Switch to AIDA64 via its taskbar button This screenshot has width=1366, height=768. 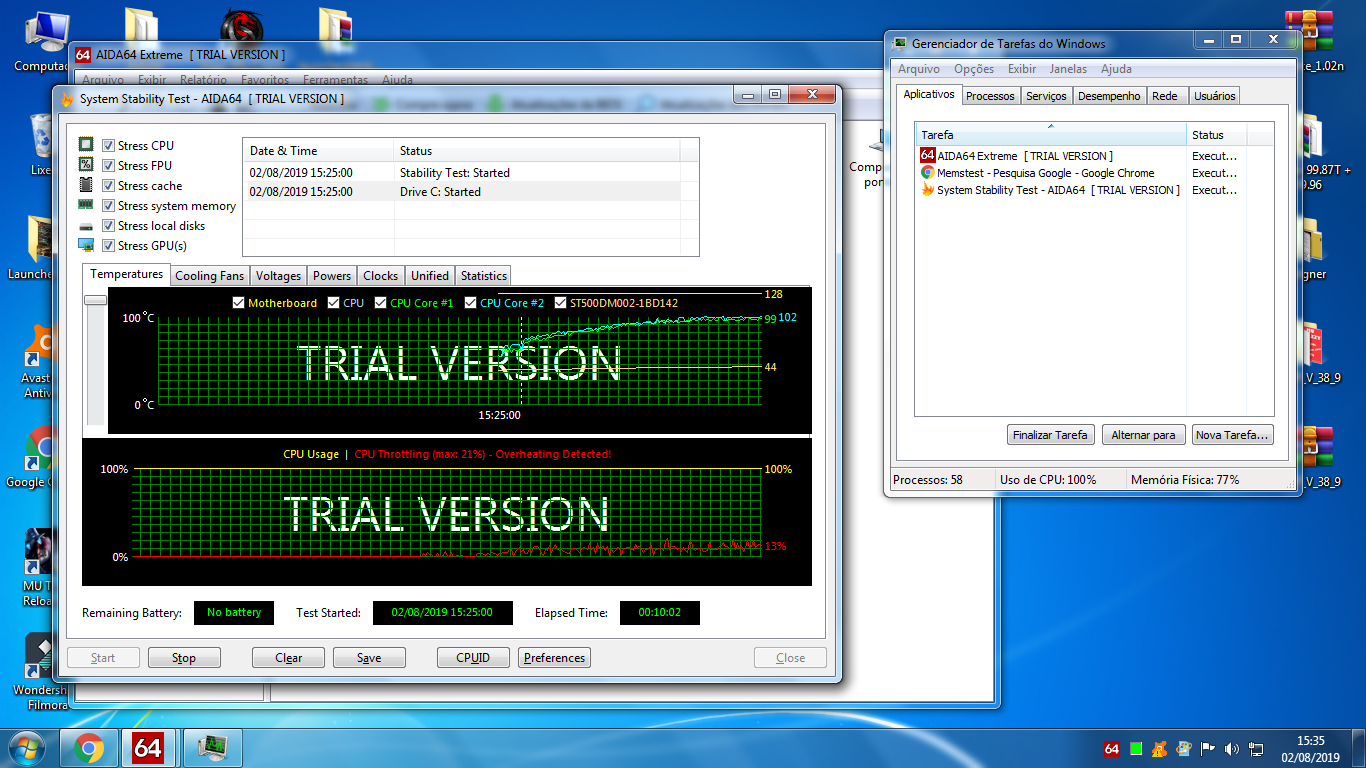click(x=148, y=748)
